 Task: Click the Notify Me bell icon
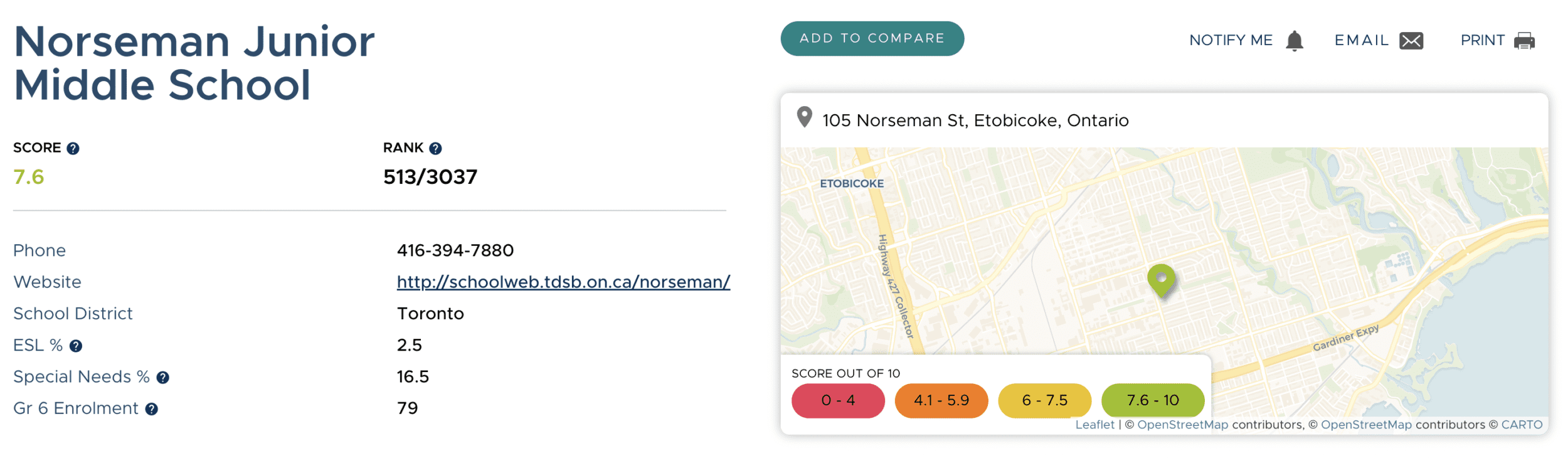coord(1294,41)
